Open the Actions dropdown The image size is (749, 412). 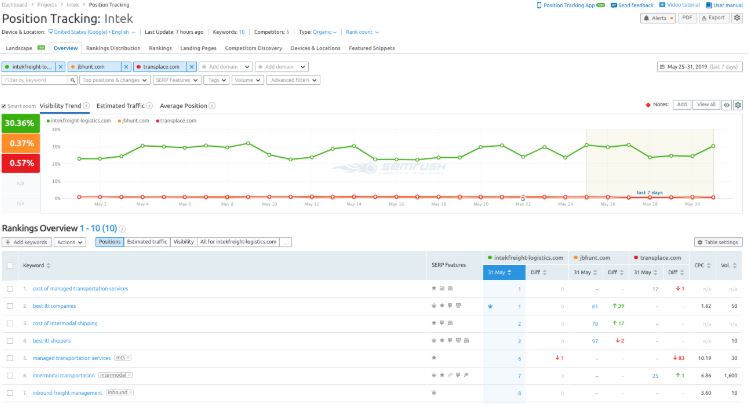[70, 242]
